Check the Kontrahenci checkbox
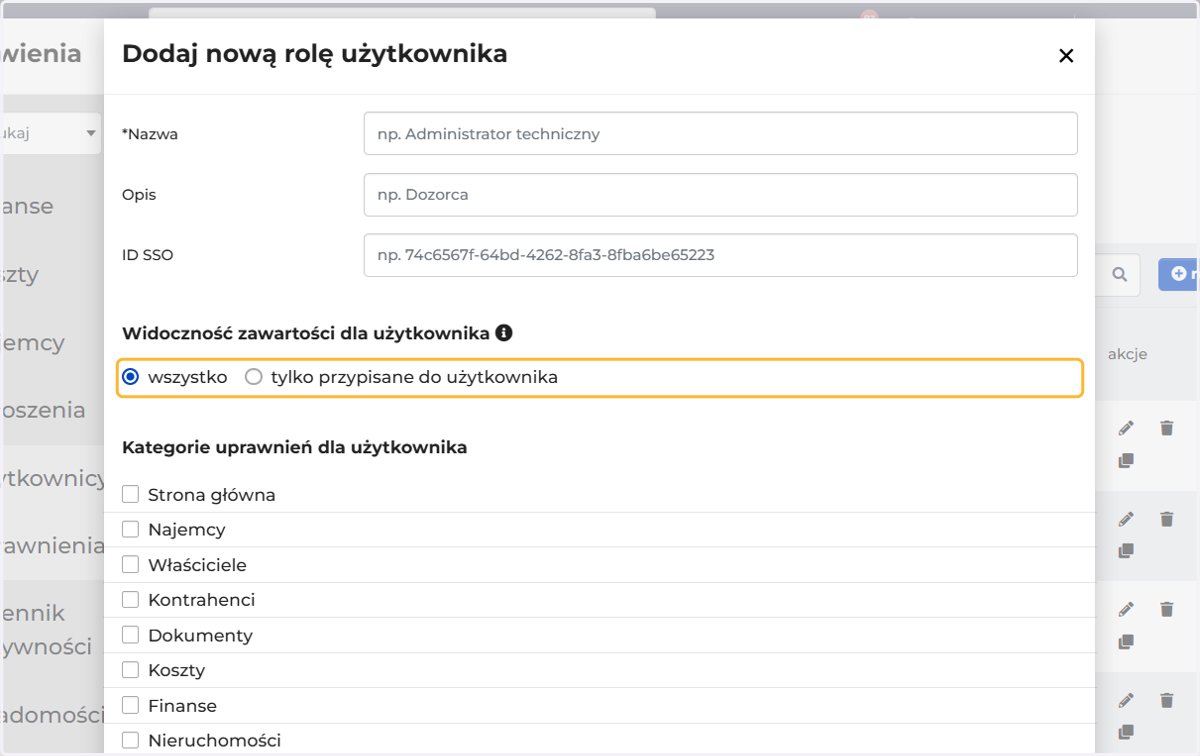 [x=130, y=599]
